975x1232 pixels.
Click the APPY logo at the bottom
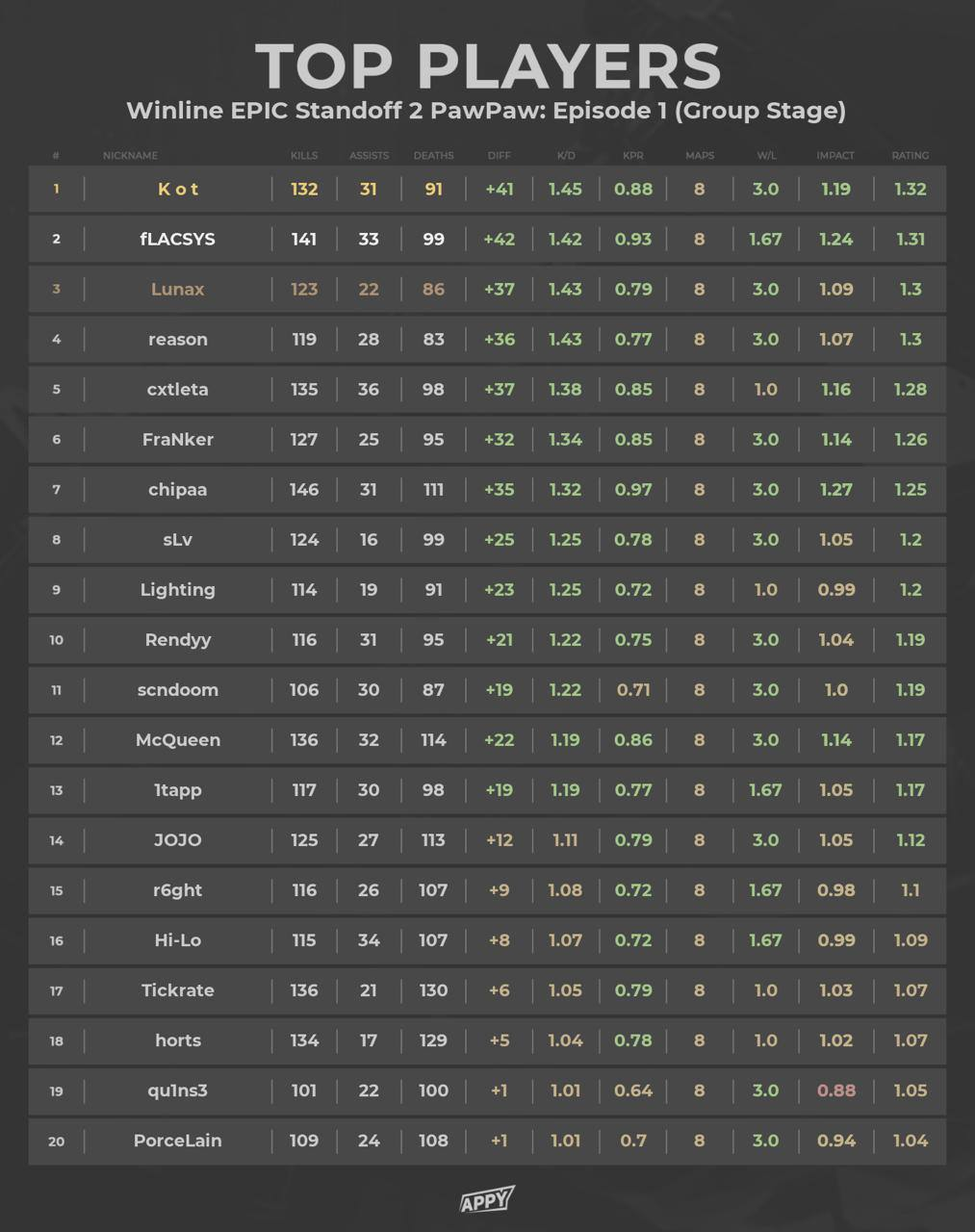(487, 1198)
